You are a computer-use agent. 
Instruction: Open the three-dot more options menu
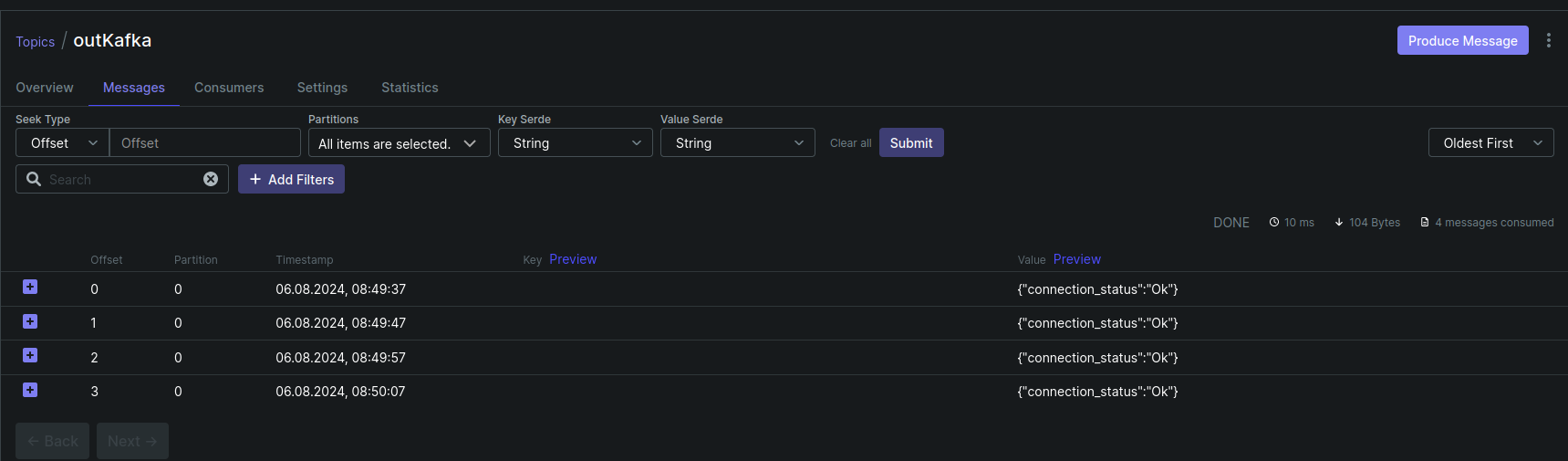pyautogui.click(x=1548, y=40)
